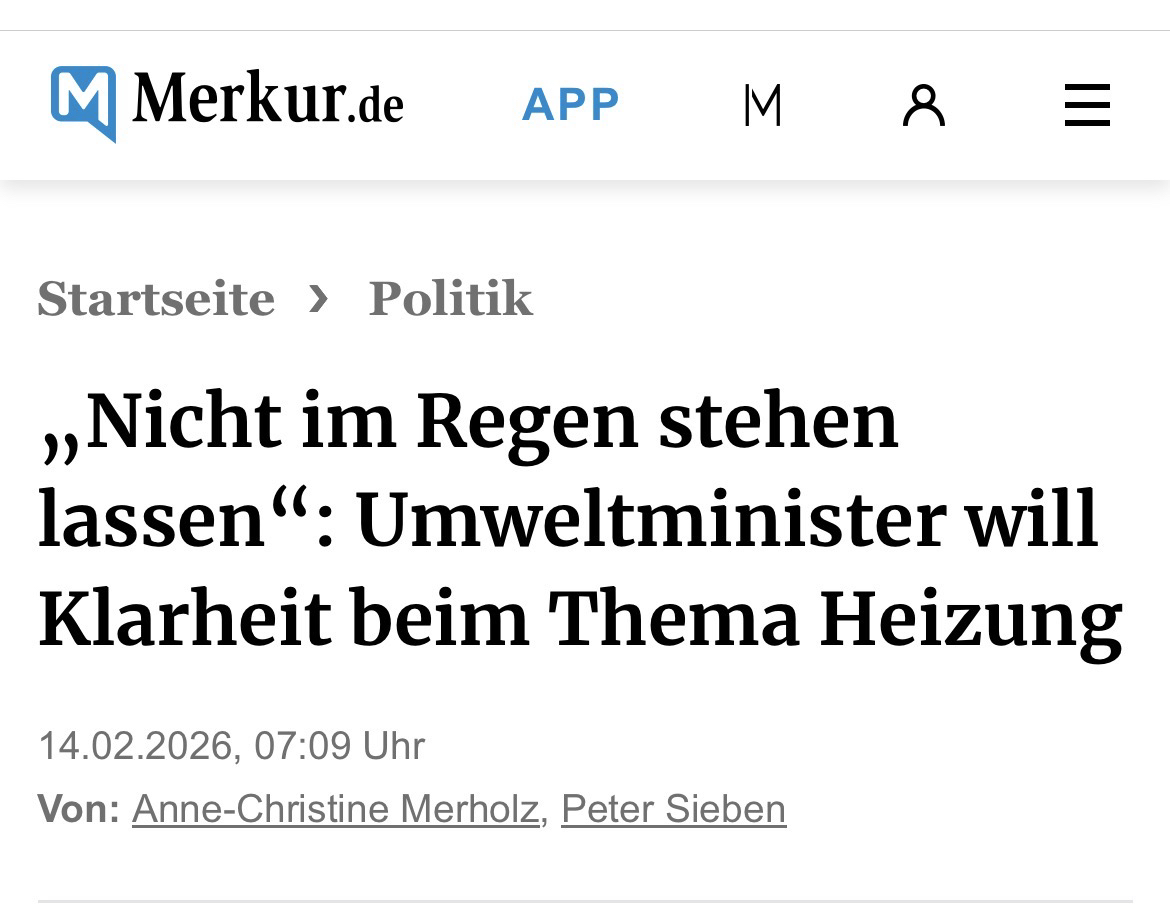Screen dimensions: 1170x917
Task: Click the "Von:" byline label
Action: coord(78,809)
